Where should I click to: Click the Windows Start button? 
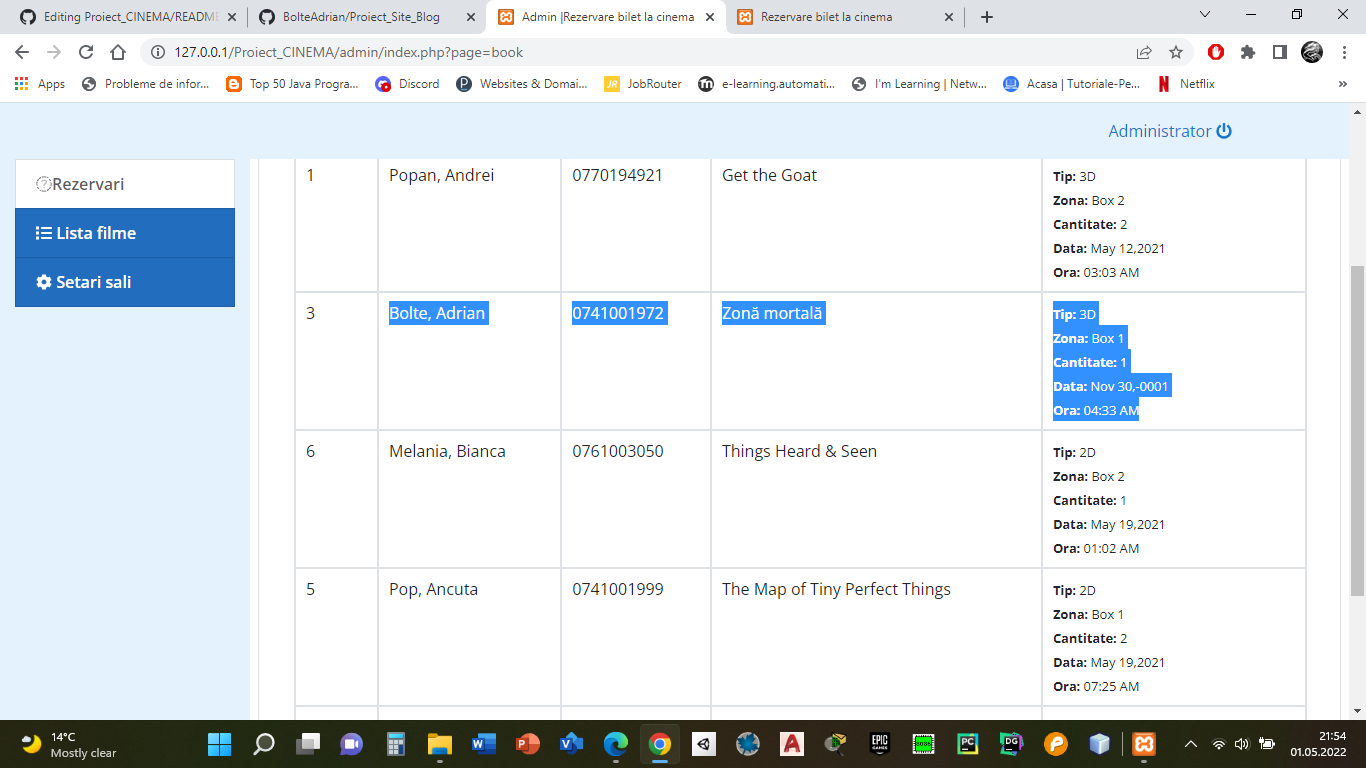tap(219, 744)
